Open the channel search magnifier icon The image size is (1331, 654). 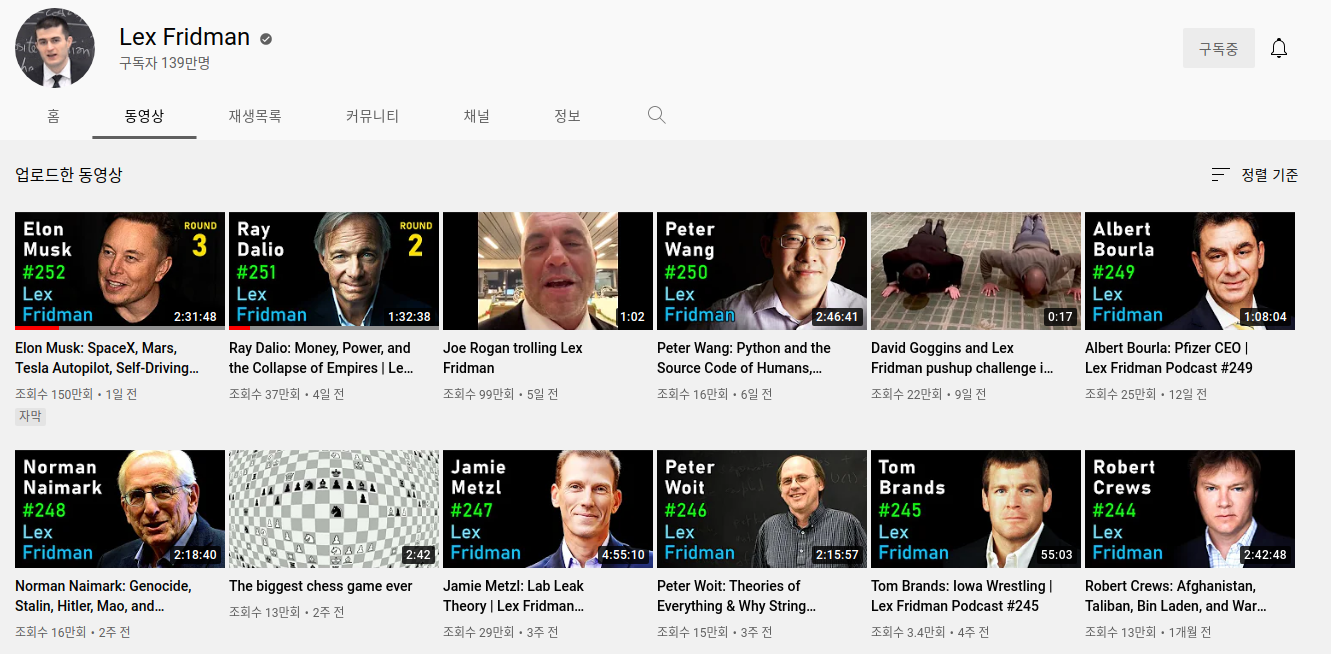656,115
